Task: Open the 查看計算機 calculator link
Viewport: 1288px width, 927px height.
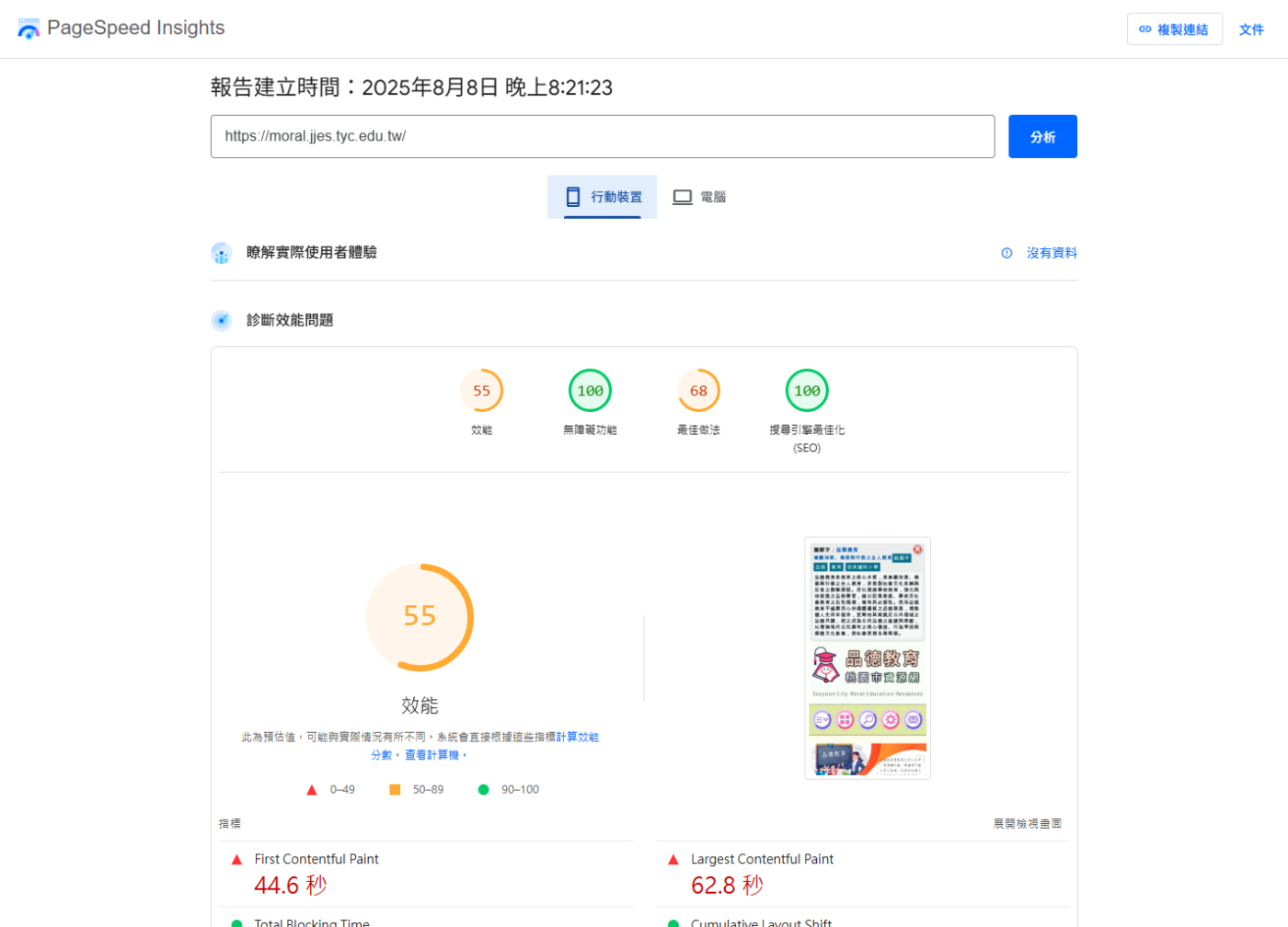Action: click(x=431, y=755)
